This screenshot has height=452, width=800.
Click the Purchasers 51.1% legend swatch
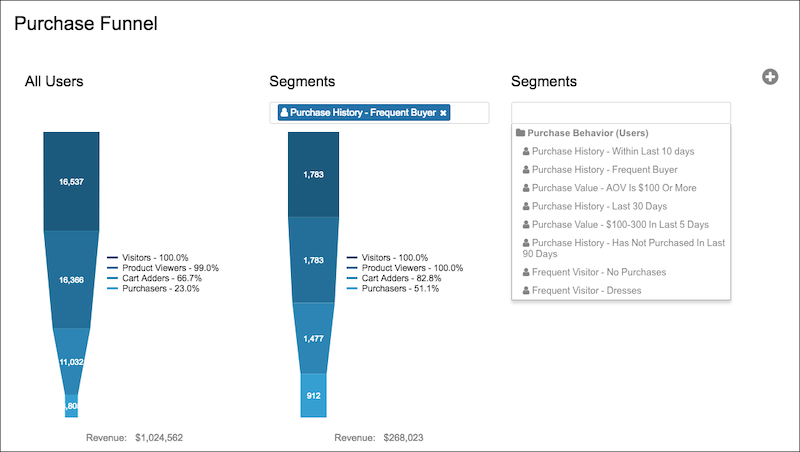[352, 289]
